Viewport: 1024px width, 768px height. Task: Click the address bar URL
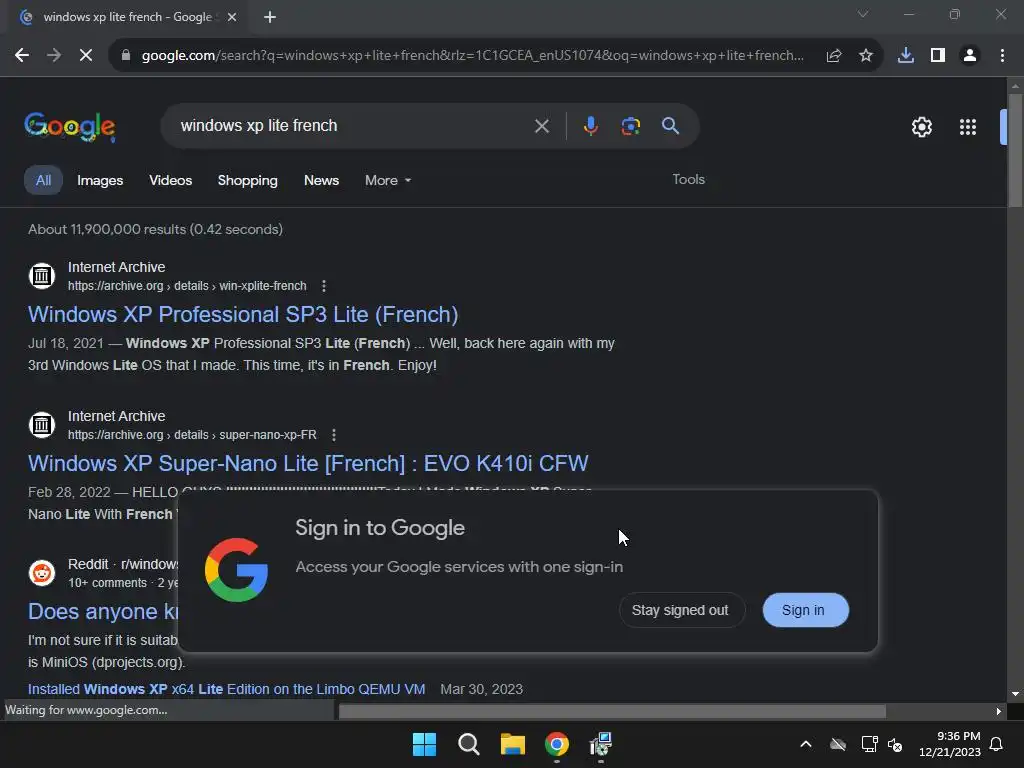click(472, 56)
